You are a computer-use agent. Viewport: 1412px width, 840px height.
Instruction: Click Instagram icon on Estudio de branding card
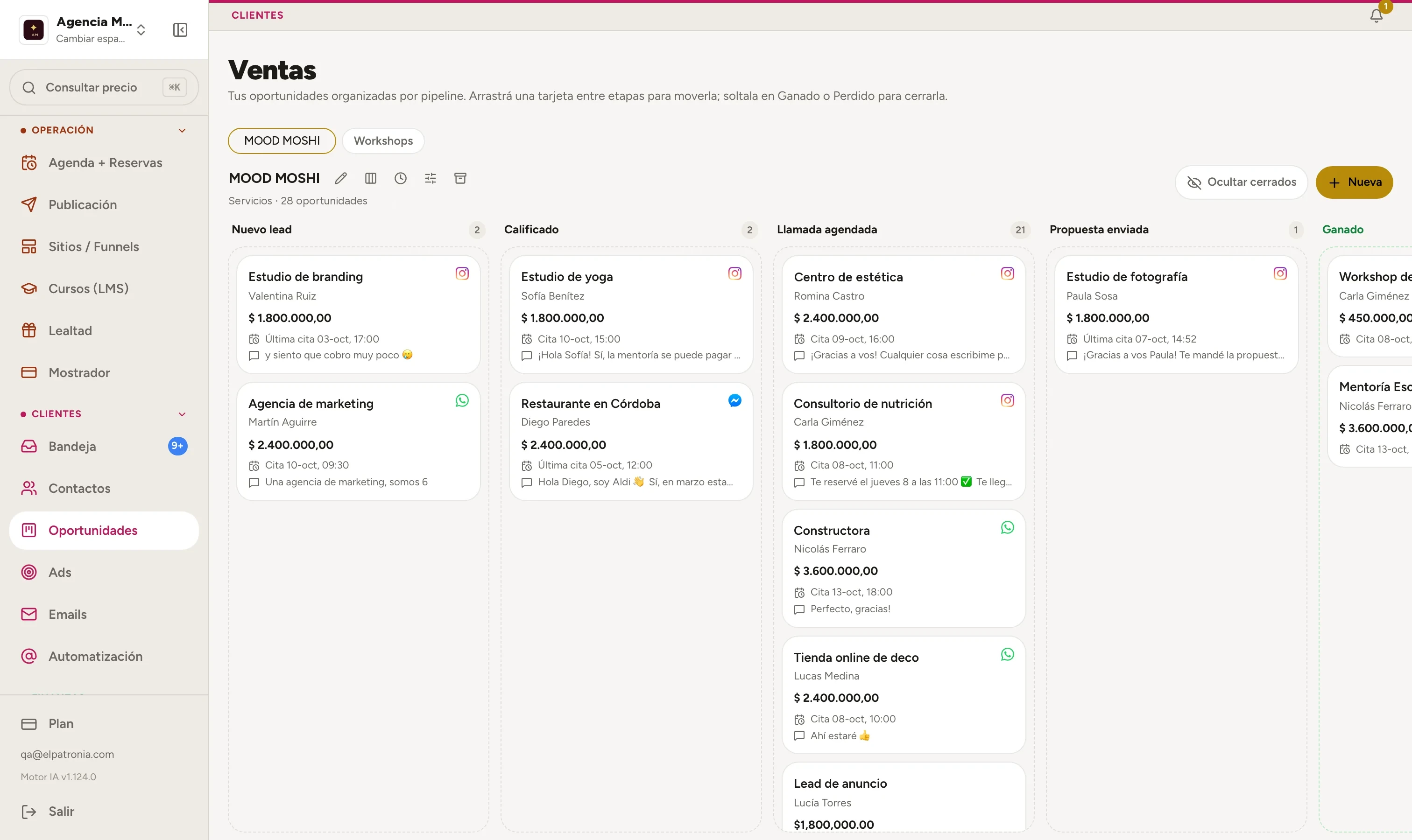(462, 273)
